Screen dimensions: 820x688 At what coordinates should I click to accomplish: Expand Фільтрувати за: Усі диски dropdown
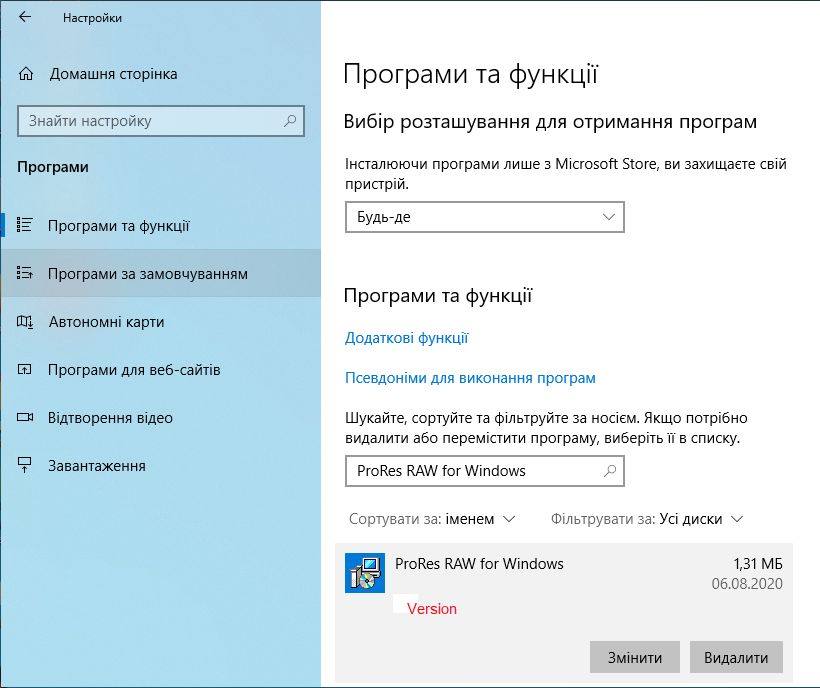(646, 519)
